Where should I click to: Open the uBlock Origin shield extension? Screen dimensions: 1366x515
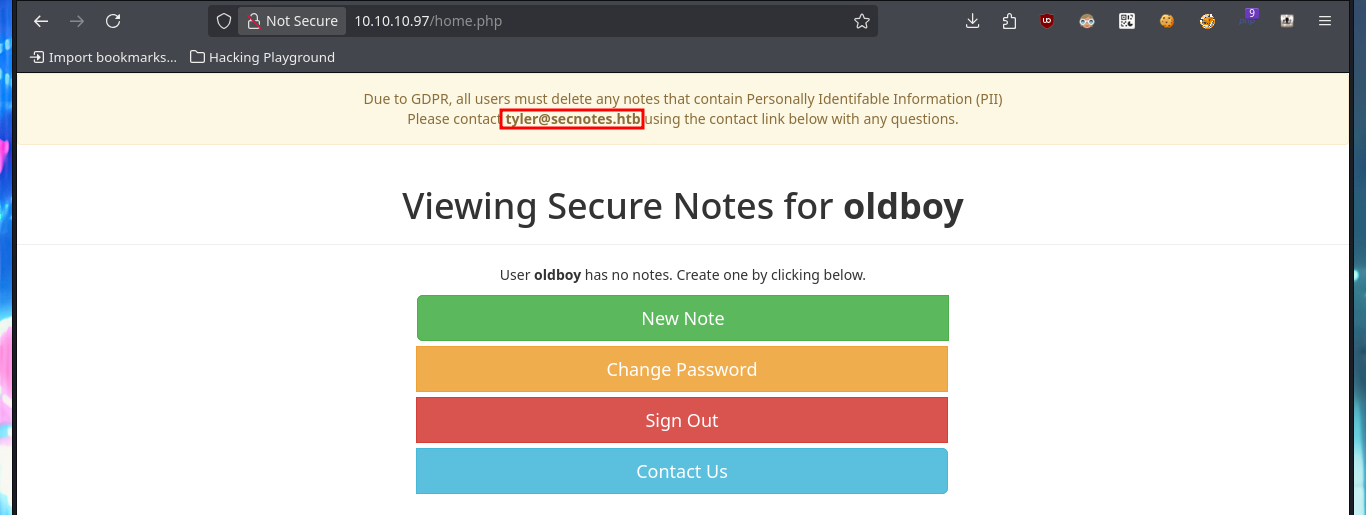point(1047,21)
